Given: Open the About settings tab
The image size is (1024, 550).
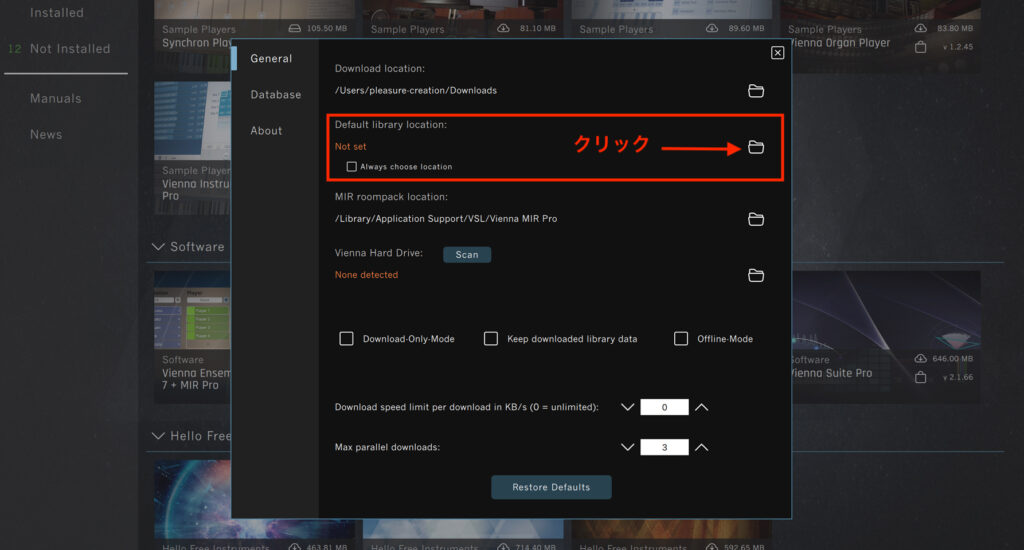Looking at the screenshot, I should point(266,131).
